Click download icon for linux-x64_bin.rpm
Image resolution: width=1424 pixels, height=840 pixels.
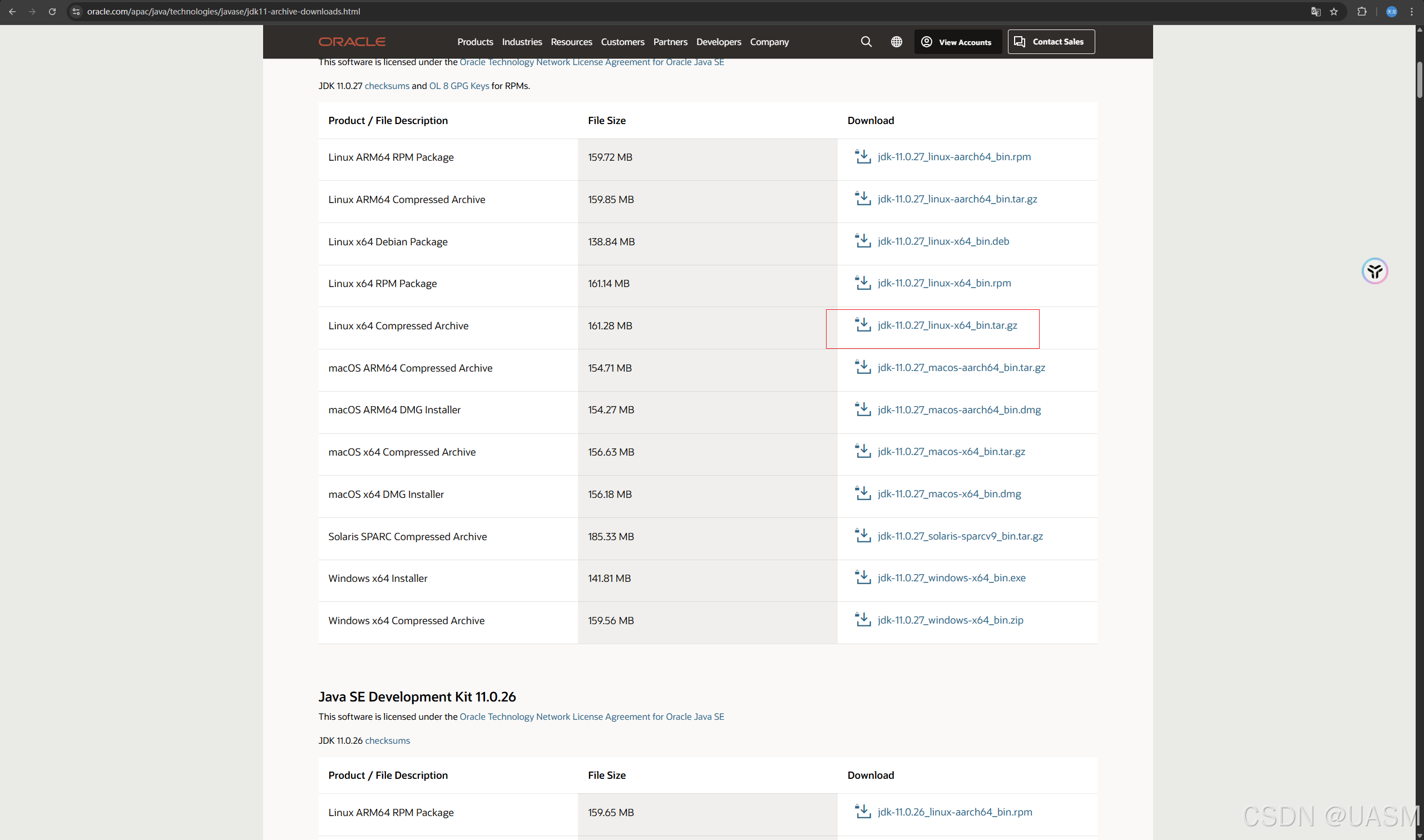click(x=863, y=283)
